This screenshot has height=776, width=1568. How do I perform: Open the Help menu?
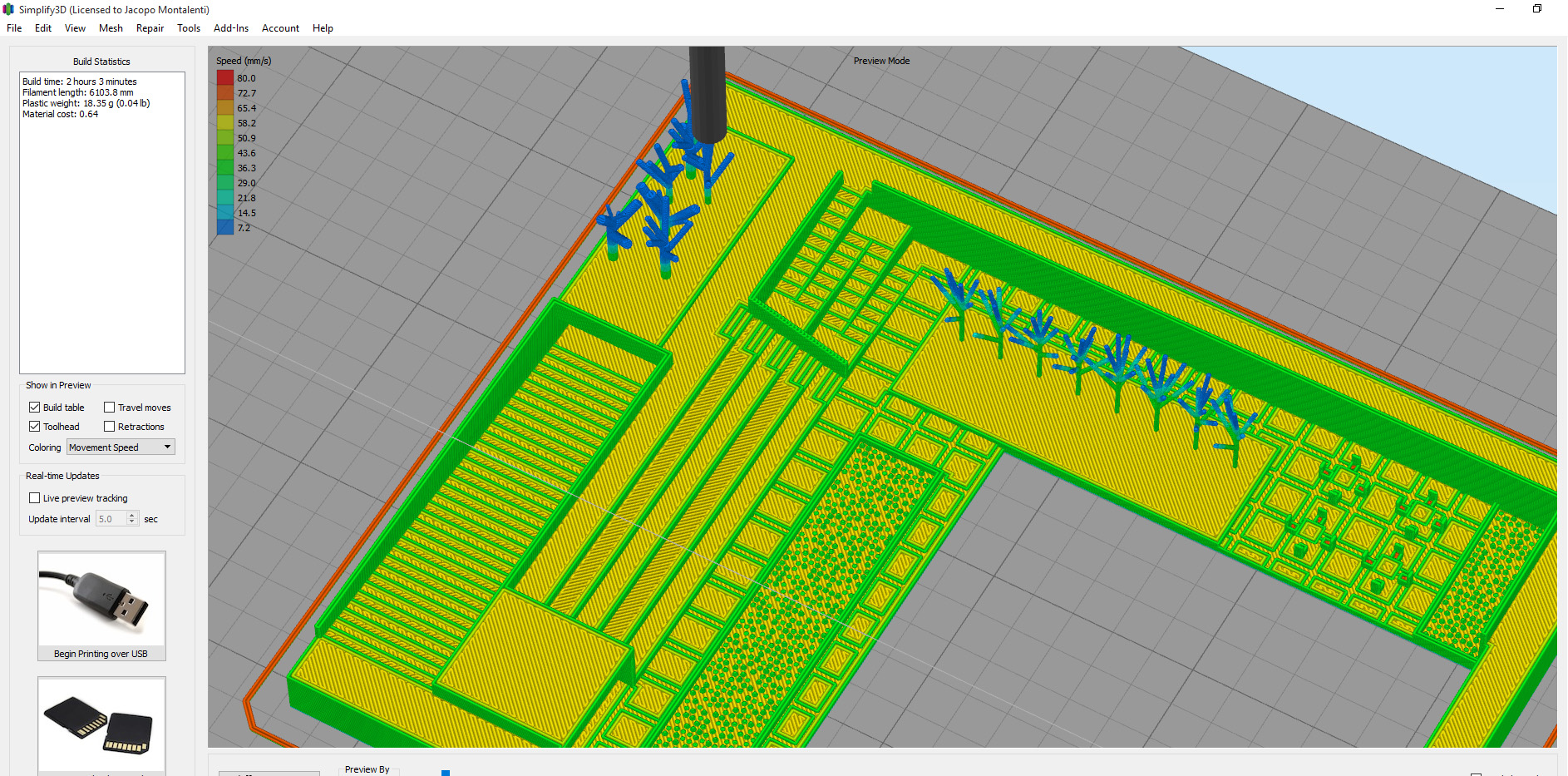(323, 28)
